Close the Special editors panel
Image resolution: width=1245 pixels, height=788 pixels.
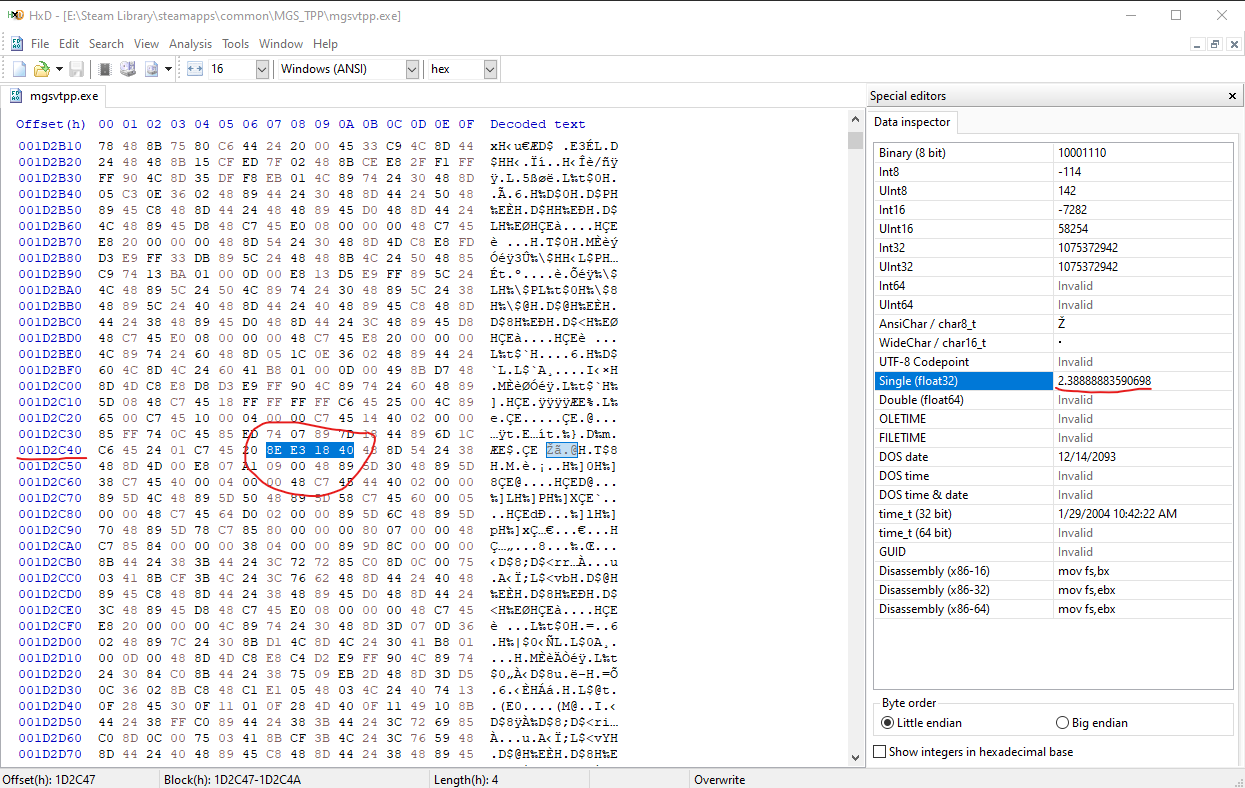pos(1232,96)
